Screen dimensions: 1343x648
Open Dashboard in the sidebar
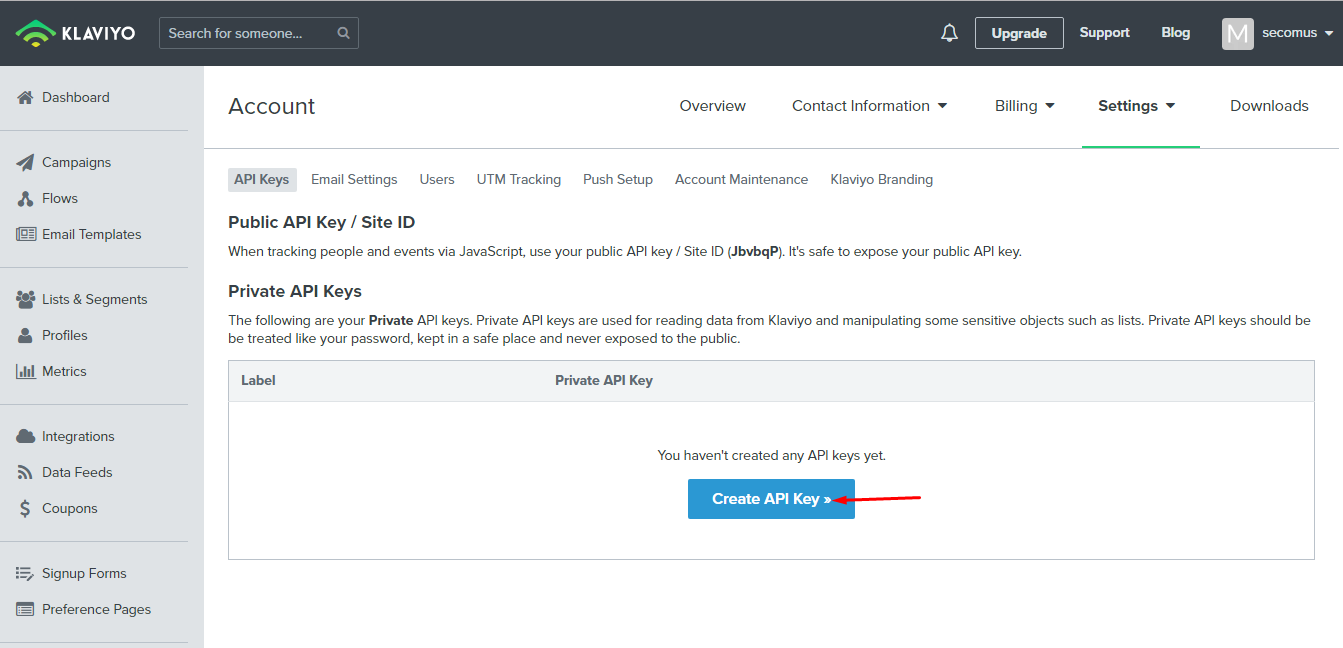(76, 97)
